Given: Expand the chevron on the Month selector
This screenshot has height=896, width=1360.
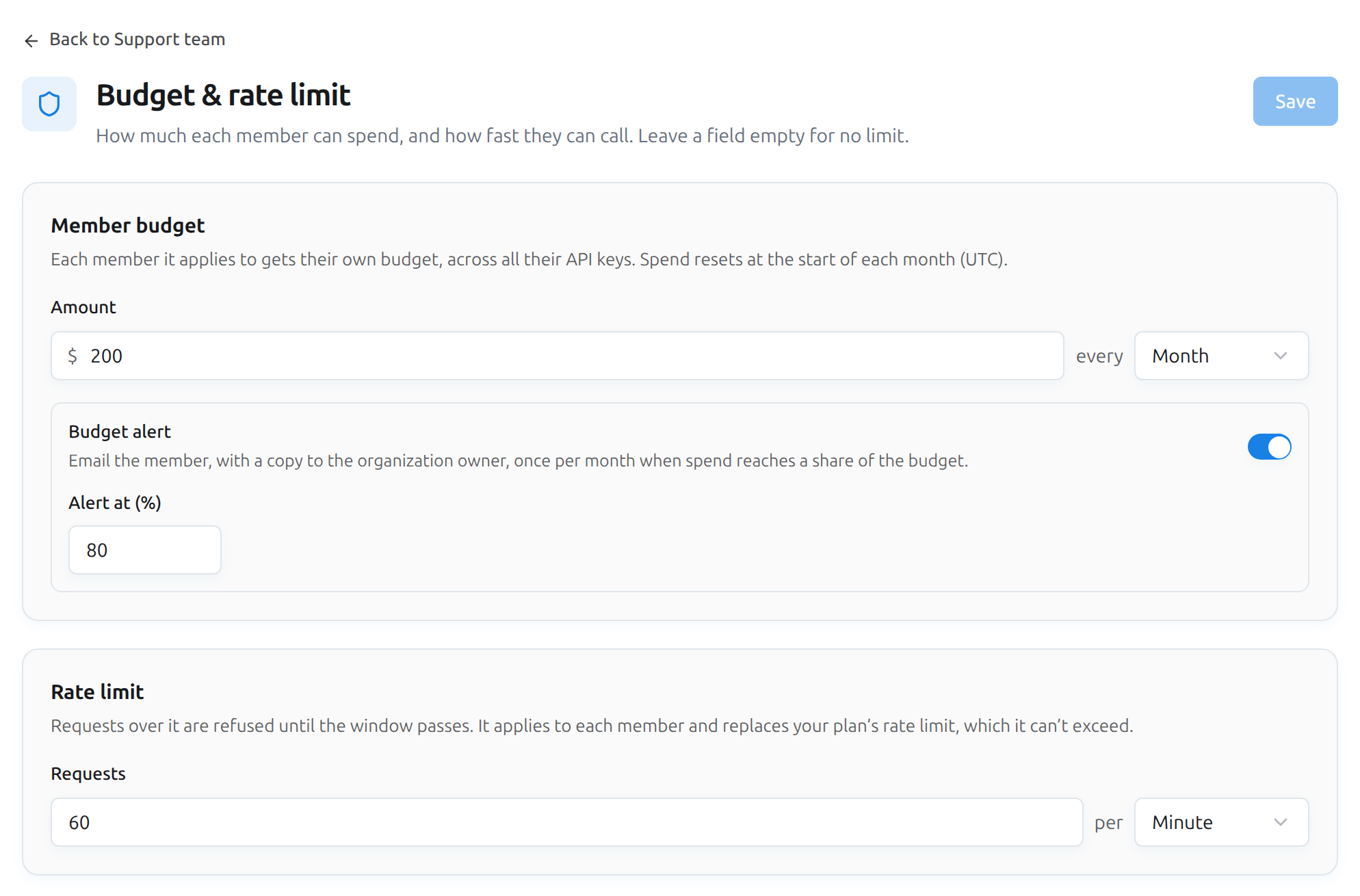Looking at the screenshot, I should pos(1281,356).
